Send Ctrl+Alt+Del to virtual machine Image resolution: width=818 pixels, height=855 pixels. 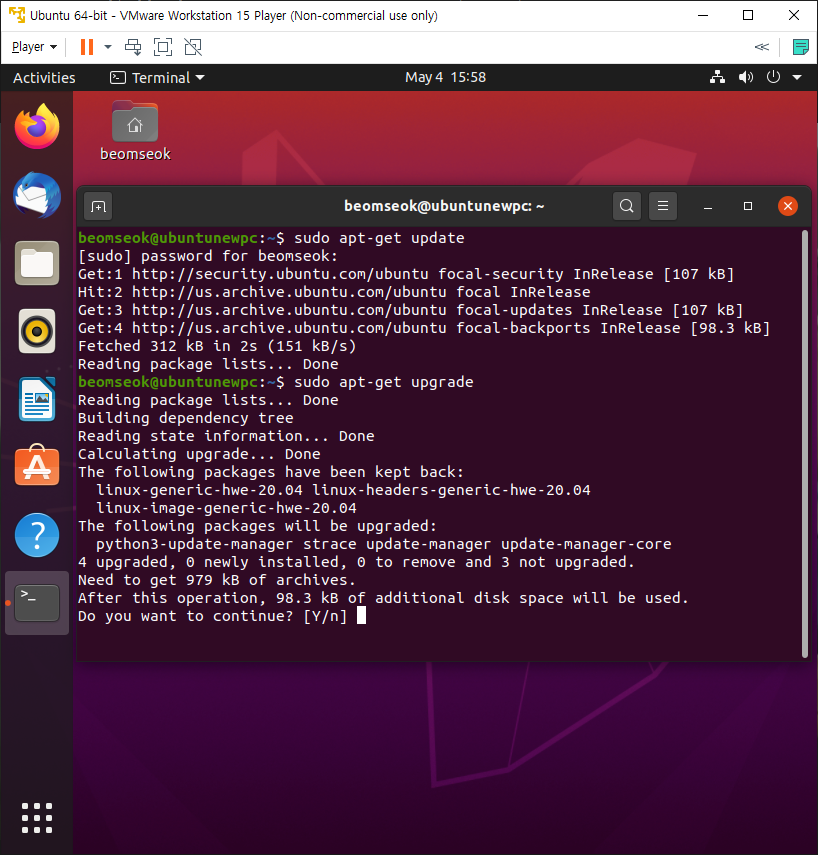133,47
